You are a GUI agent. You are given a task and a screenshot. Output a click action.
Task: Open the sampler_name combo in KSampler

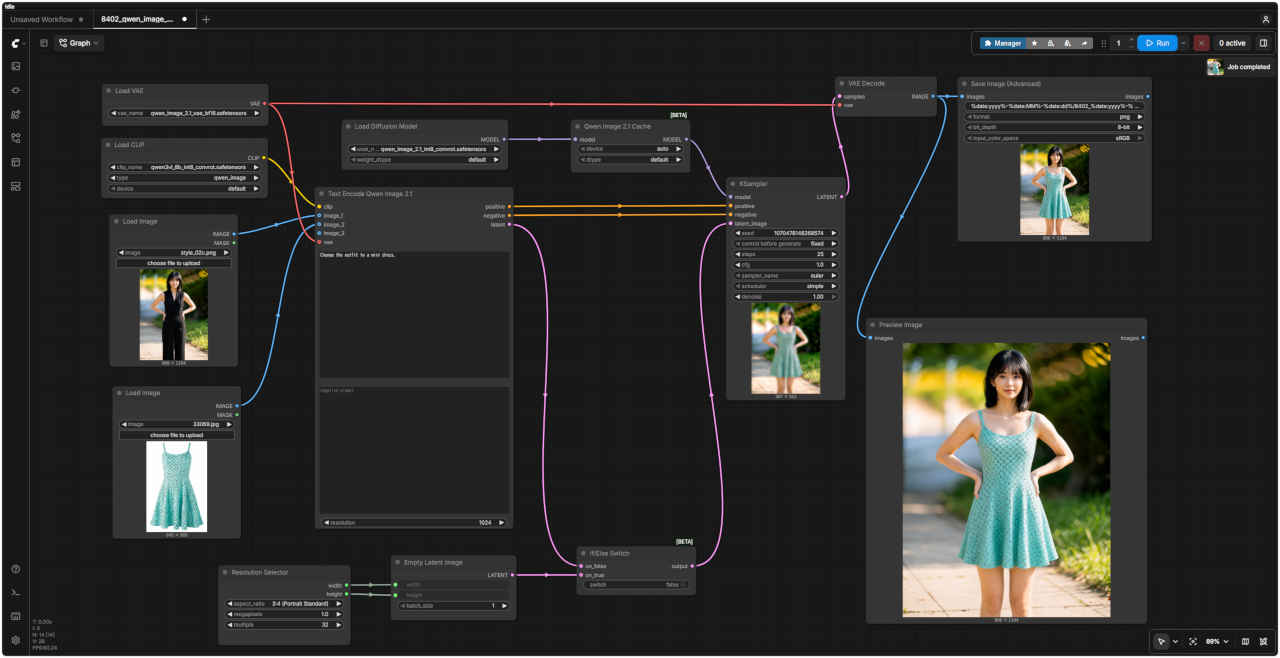pyautogui.click(x=787, y=275)
